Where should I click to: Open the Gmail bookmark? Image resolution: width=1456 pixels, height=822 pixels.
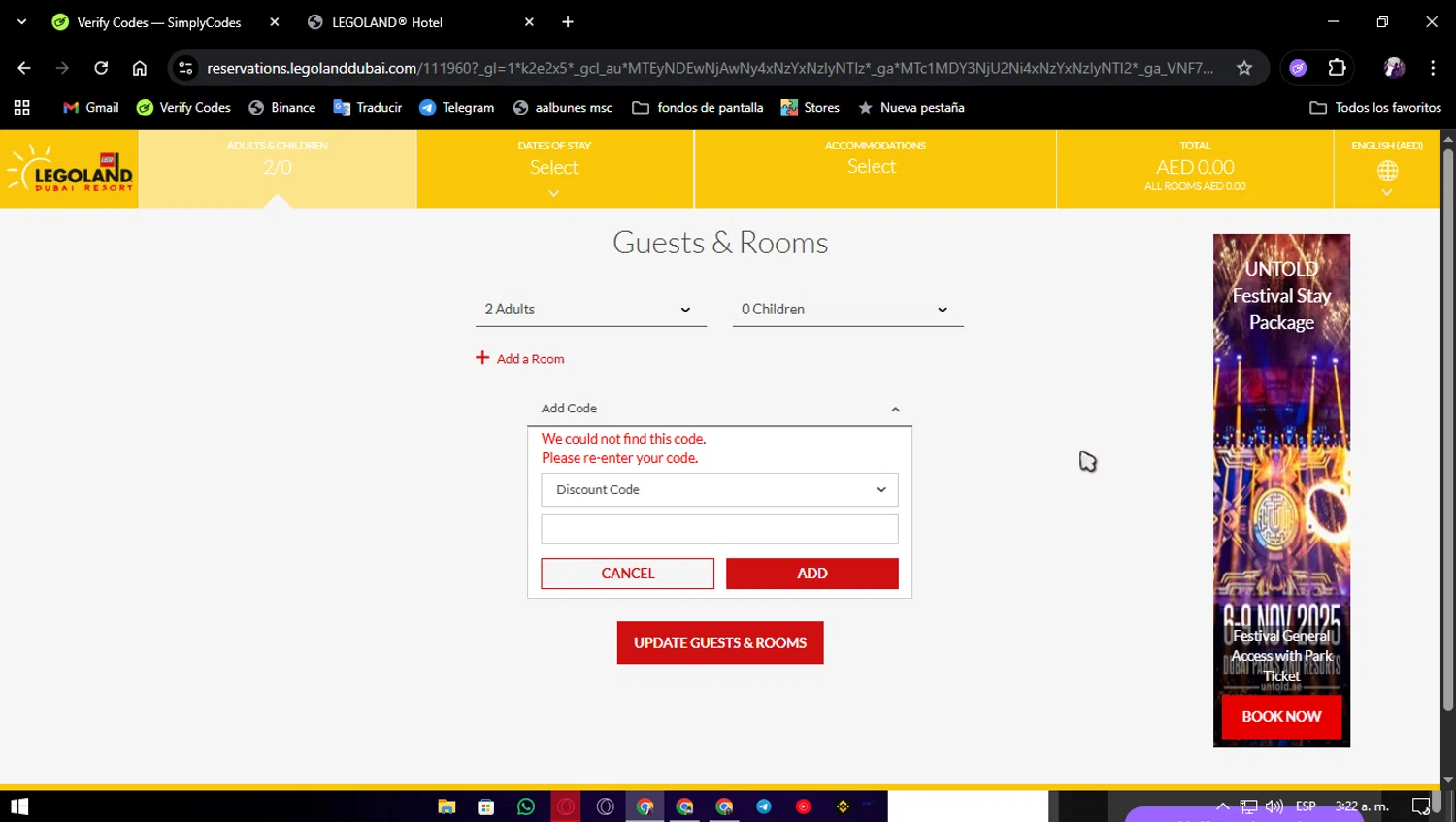pos(90,108)
